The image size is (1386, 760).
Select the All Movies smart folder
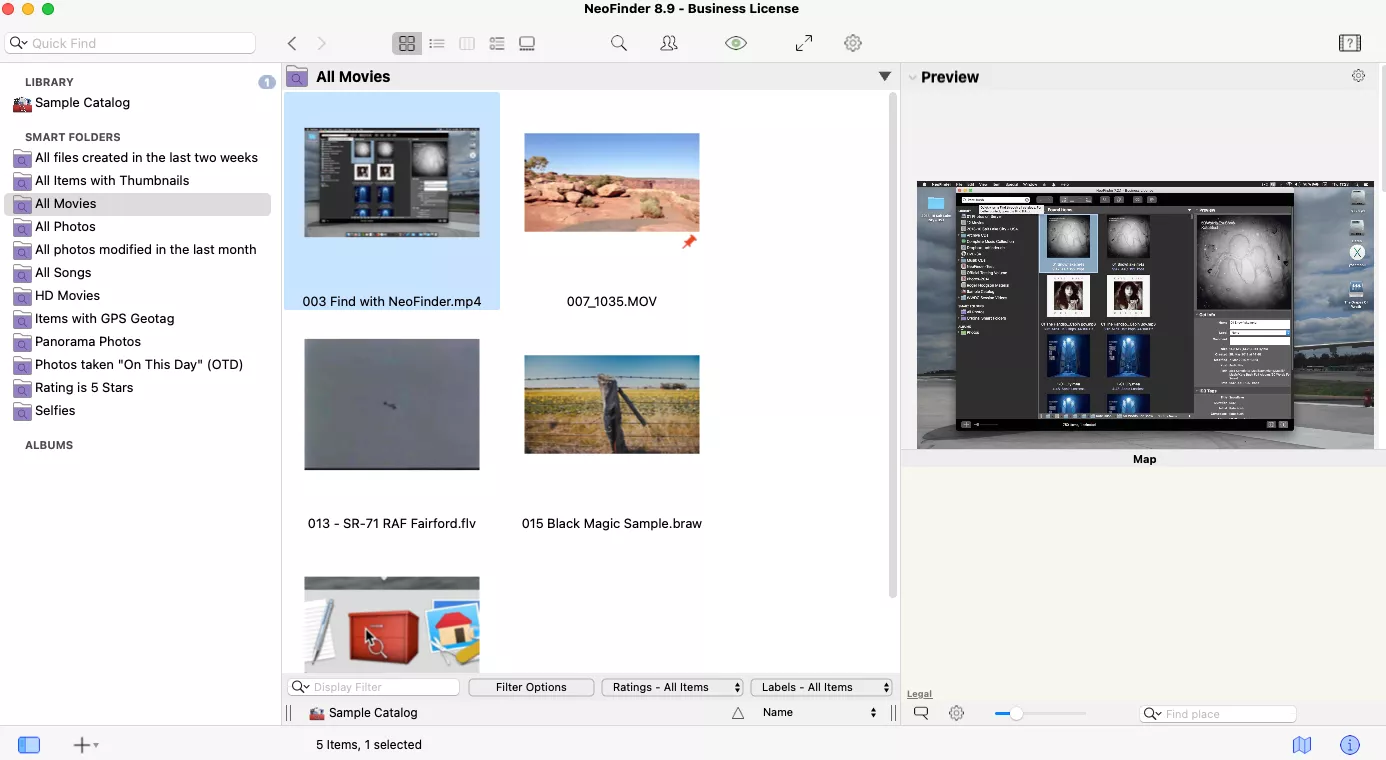pyautogui.click(x=138, y=204)
